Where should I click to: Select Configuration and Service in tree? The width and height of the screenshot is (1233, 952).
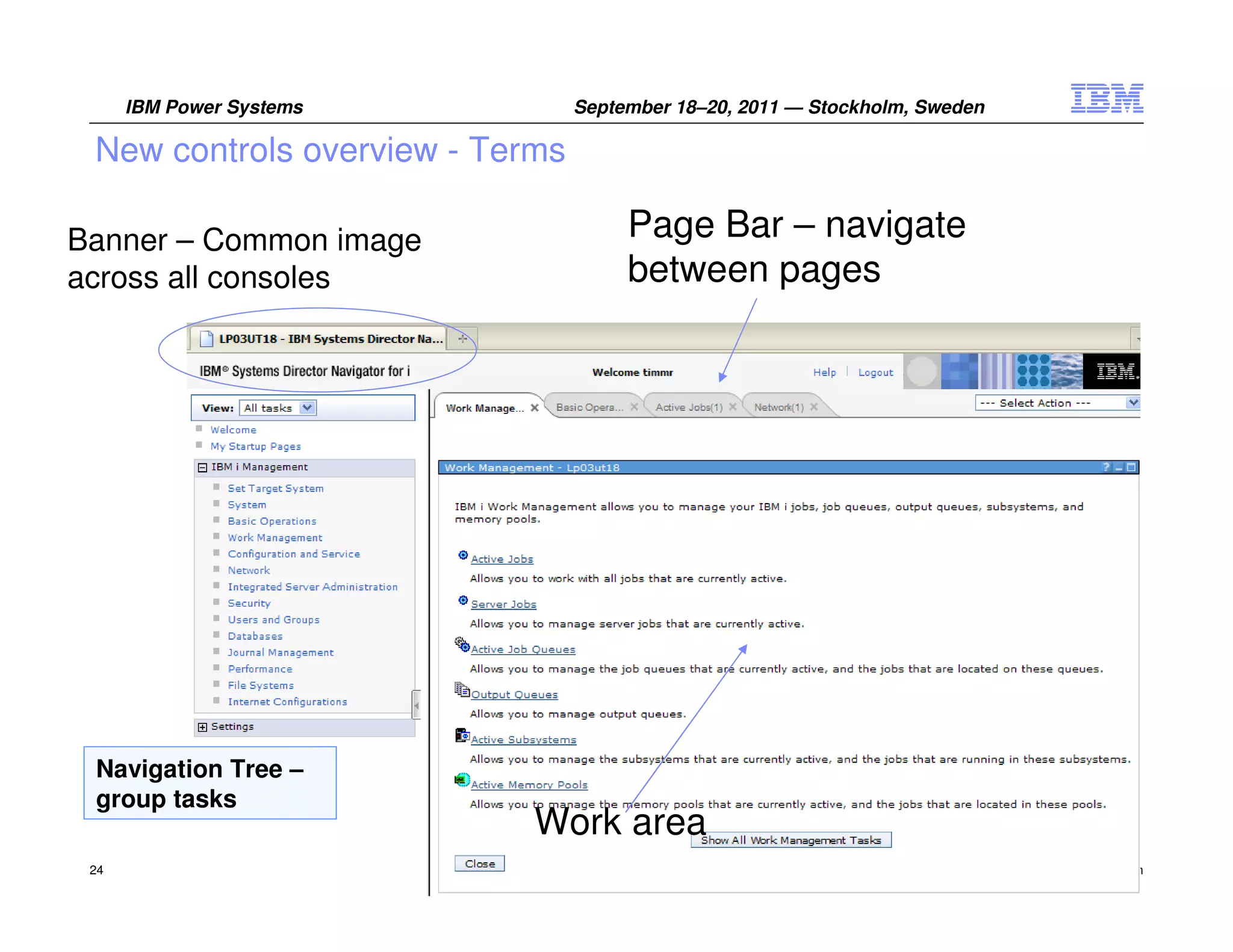(294, 554)
